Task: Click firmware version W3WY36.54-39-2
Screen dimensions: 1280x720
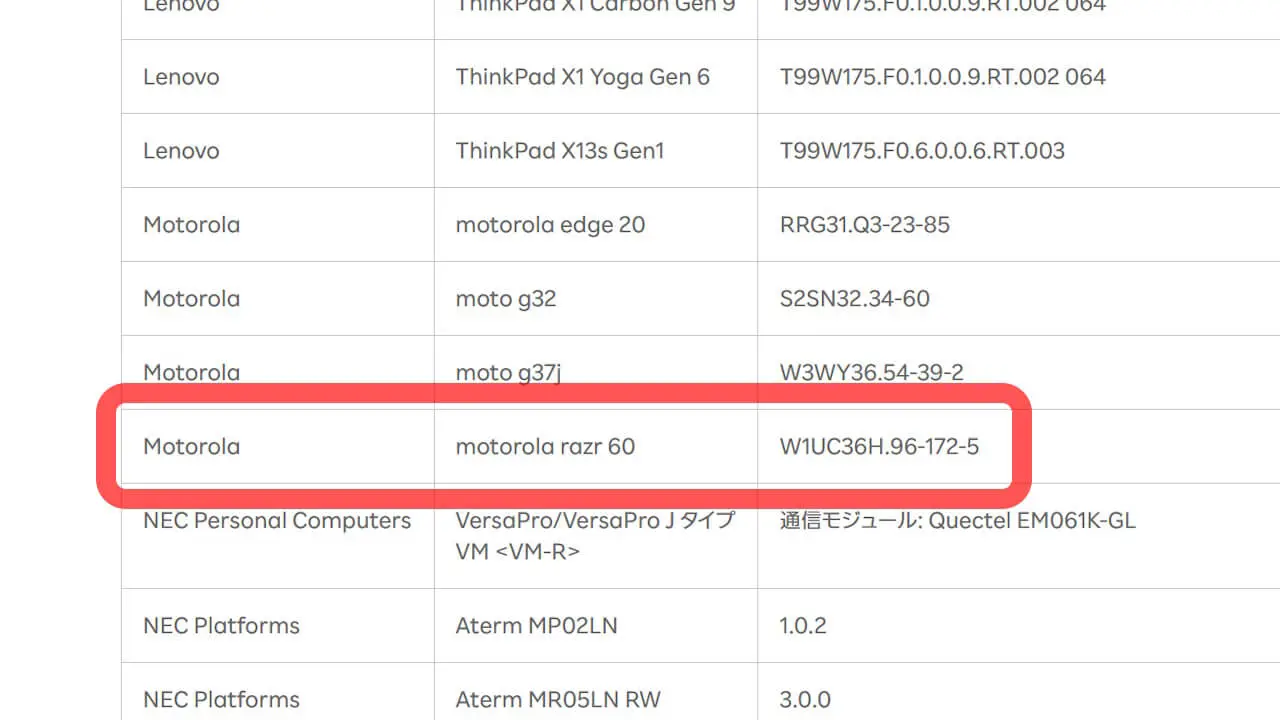Action: [872, 373]
